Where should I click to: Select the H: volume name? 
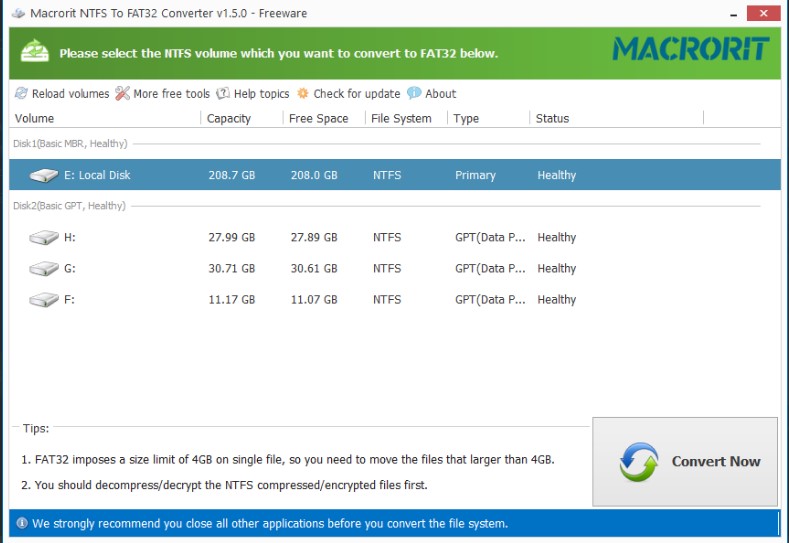[69, 237]
